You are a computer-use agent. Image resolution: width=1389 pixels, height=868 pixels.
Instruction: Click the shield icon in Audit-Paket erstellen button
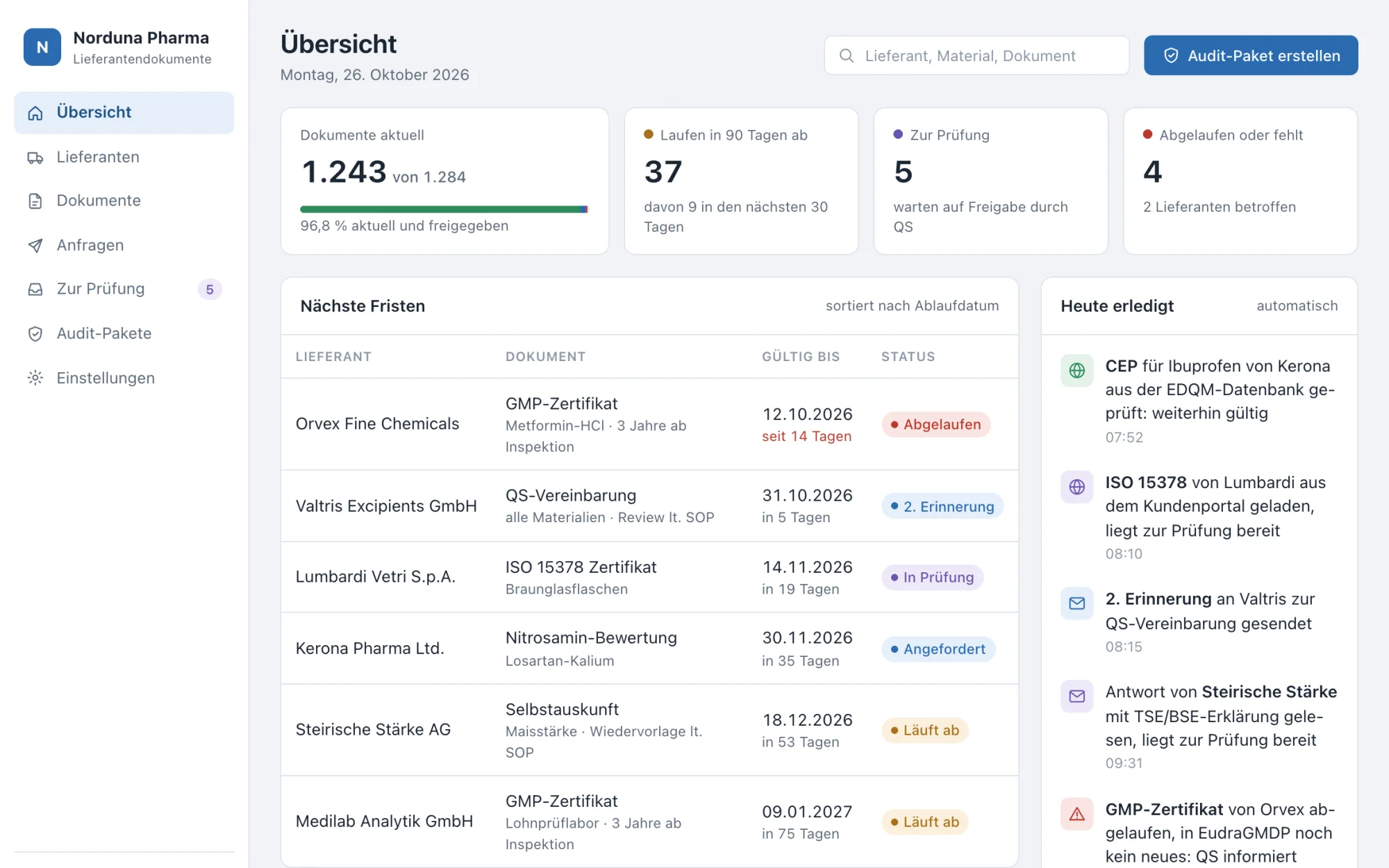pyautogui.click(x=1171, y=56)
